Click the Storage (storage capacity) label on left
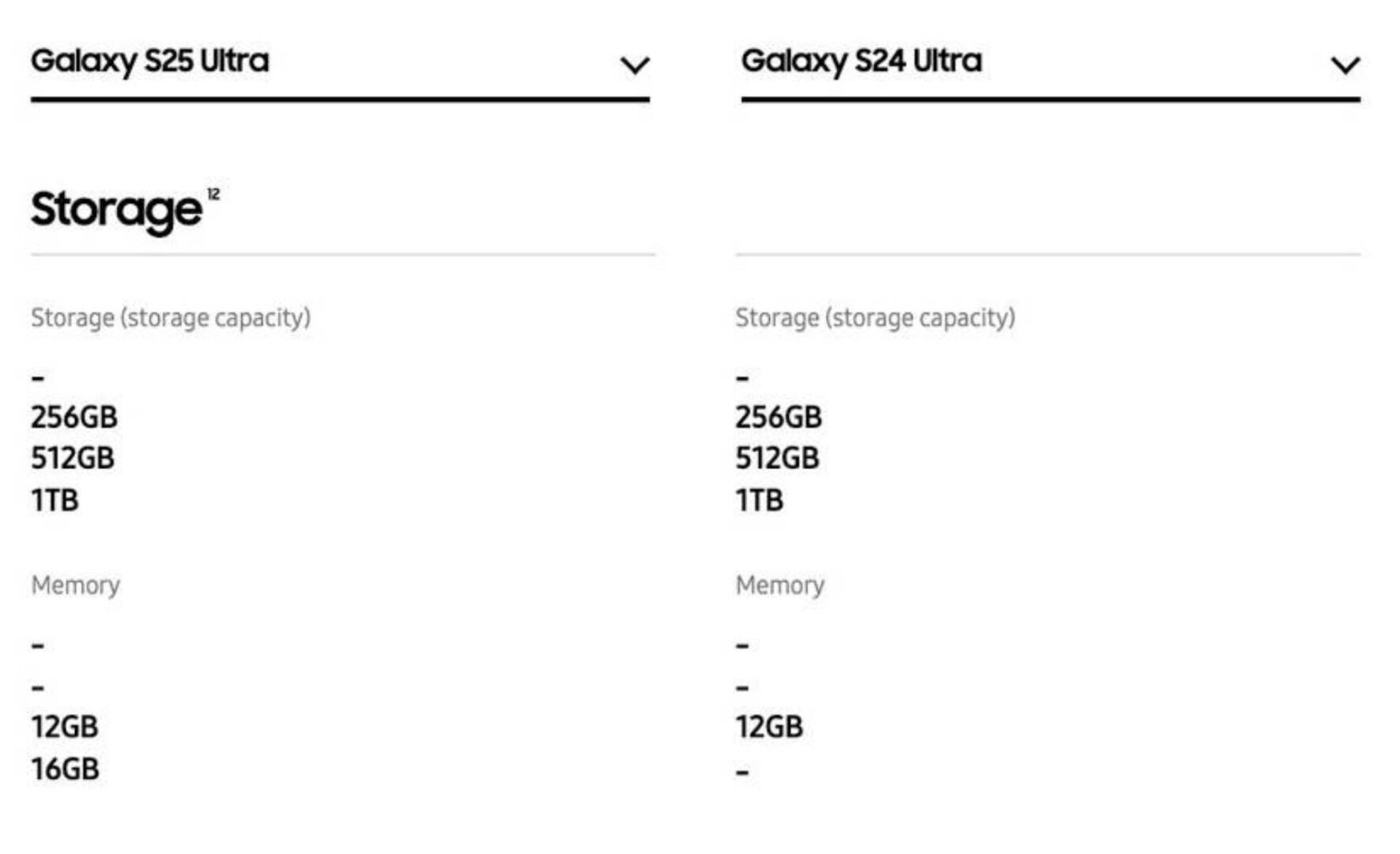This screenshot has height=854, width=1400. coord(171,318)
